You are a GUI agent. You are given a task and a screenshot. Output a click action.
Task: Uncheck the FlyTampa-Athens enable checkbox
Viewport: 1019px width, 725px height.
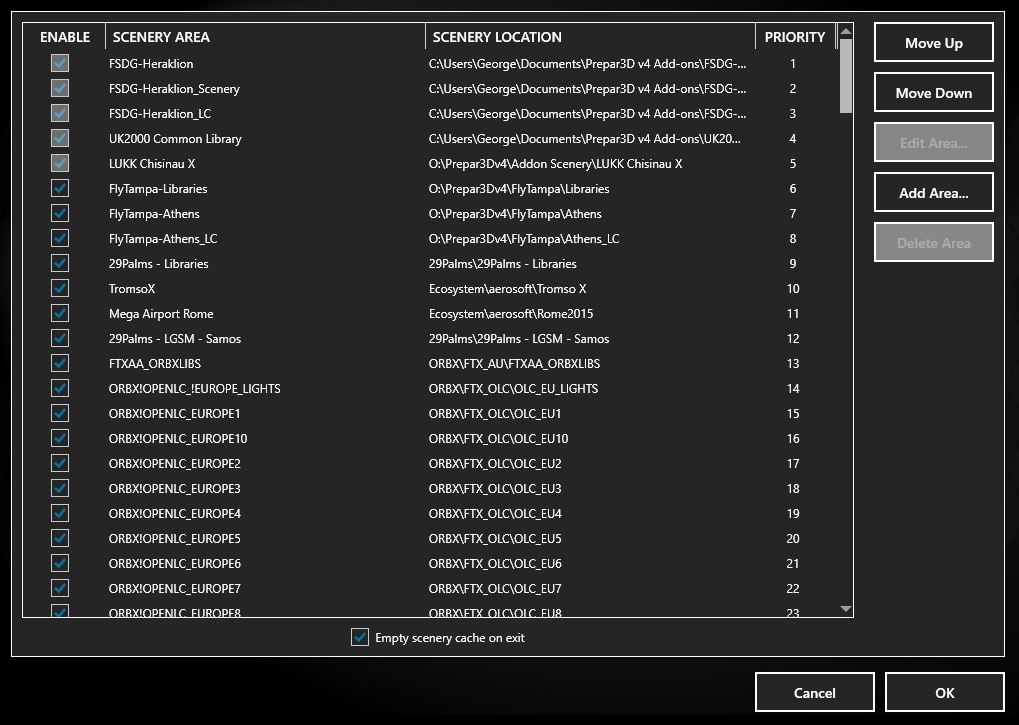coord(60,214)
